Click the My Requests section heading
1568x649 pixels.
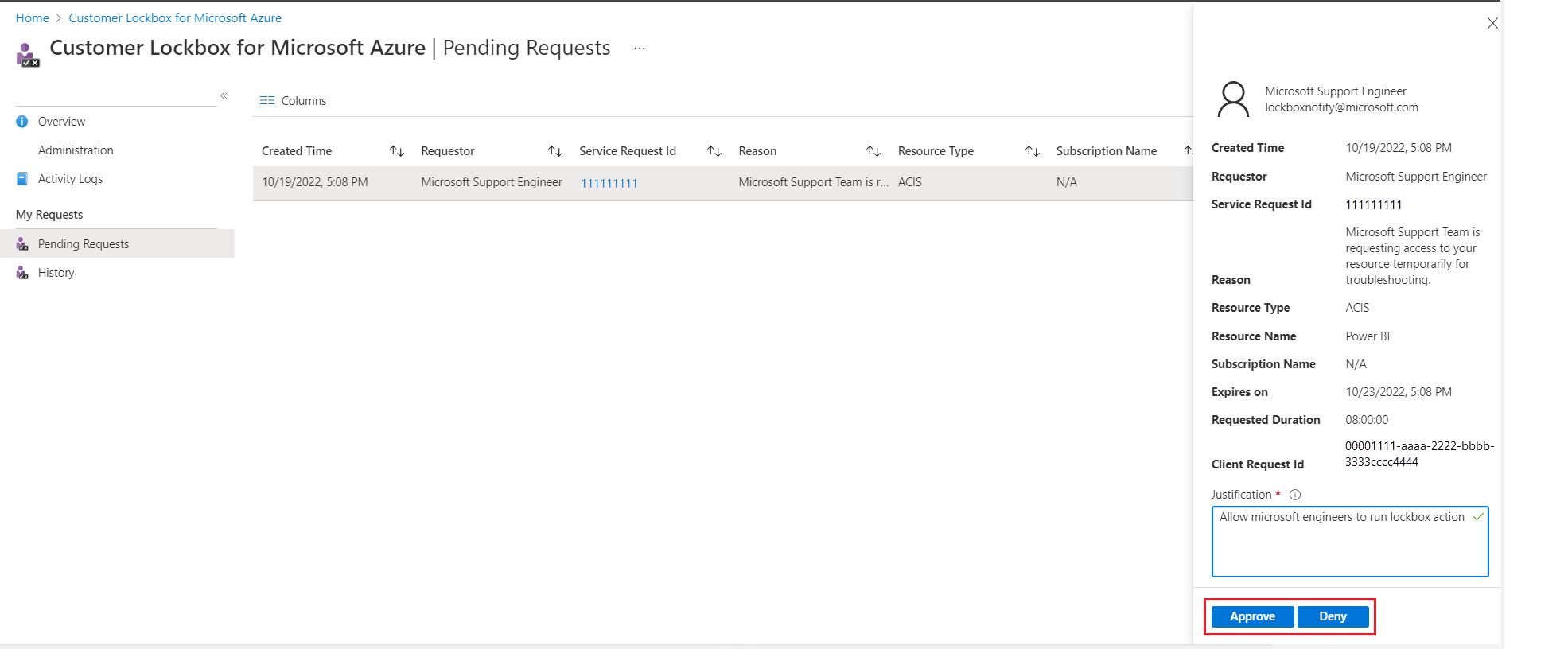point(49,215)
